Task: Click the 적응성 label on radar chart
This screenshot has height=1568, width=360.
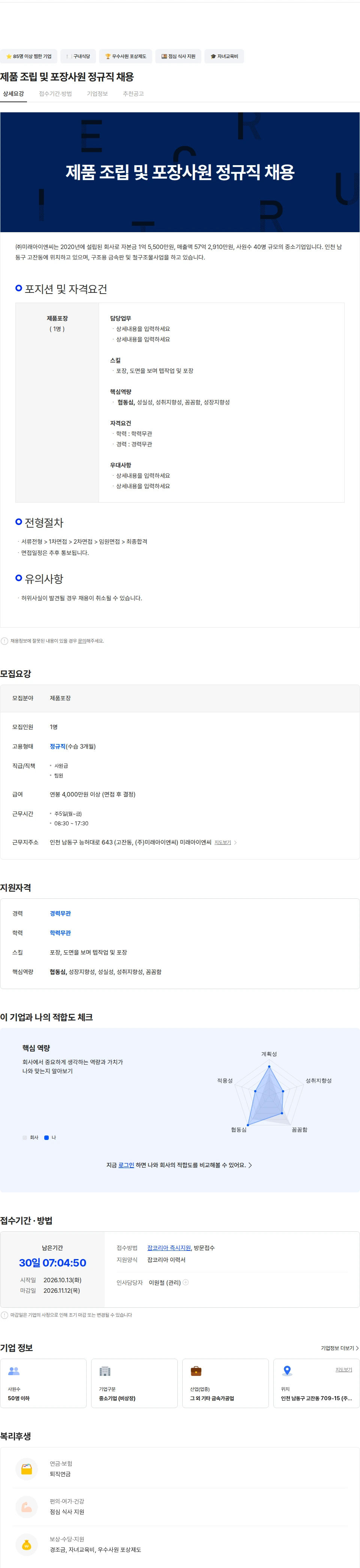Action: [x=225, y=1080]
